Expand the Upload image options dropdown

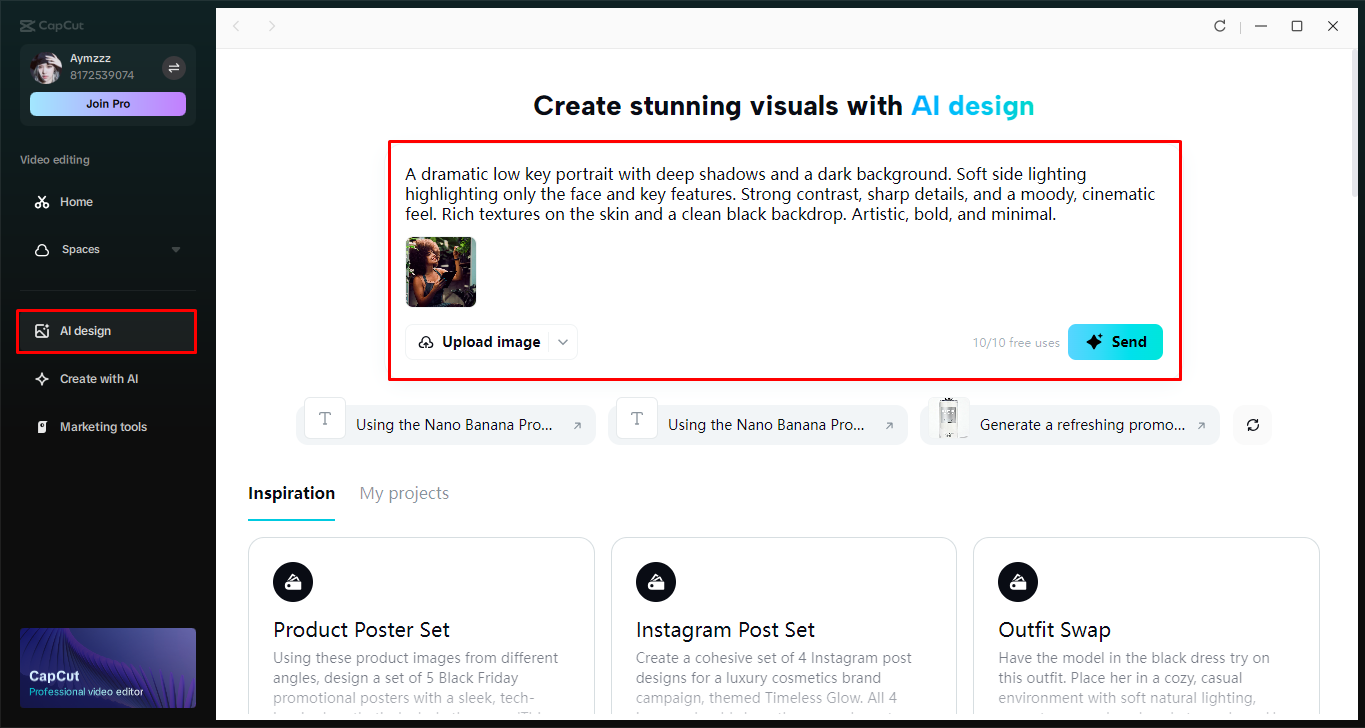coord(562,341)
